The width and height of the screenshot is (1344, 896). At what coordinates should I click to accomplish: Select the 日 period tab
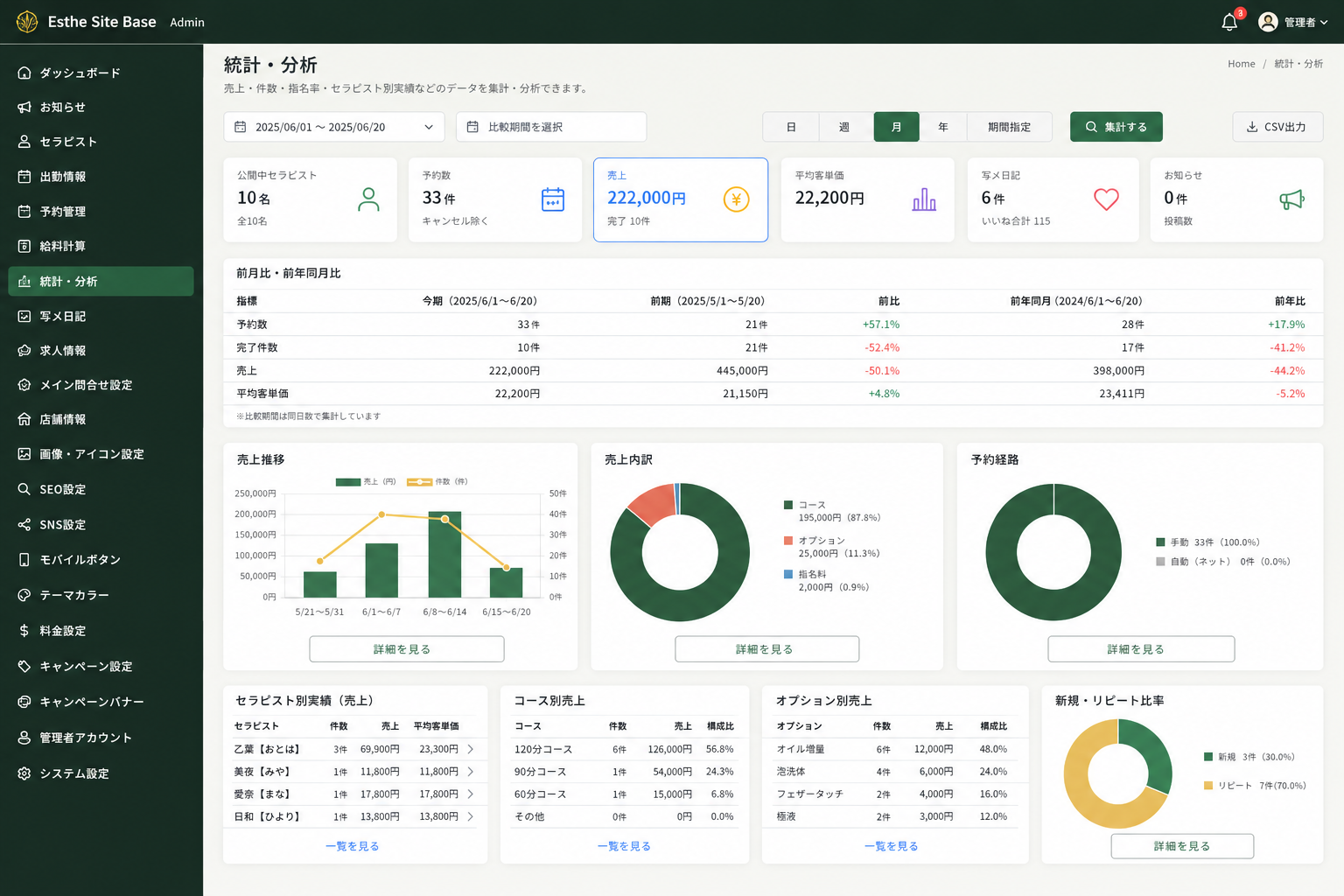click(791, 127)
